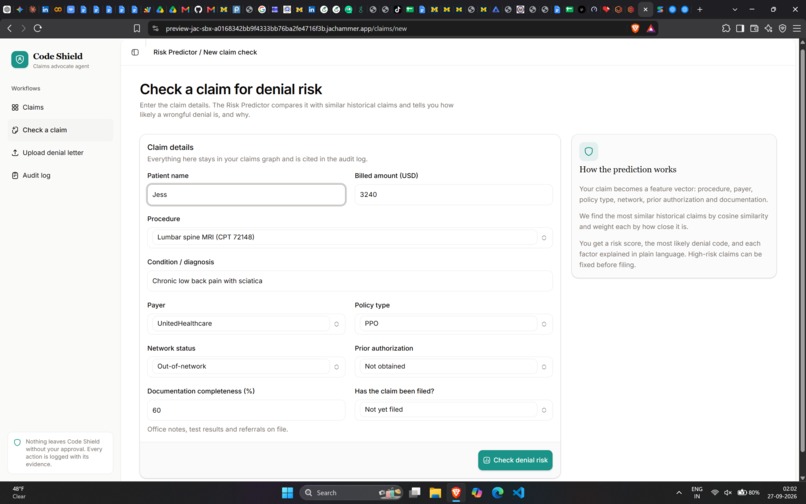Click the Code Shield logo icon
The width and height of the screenshot is (806, 504).
[20, 60]
